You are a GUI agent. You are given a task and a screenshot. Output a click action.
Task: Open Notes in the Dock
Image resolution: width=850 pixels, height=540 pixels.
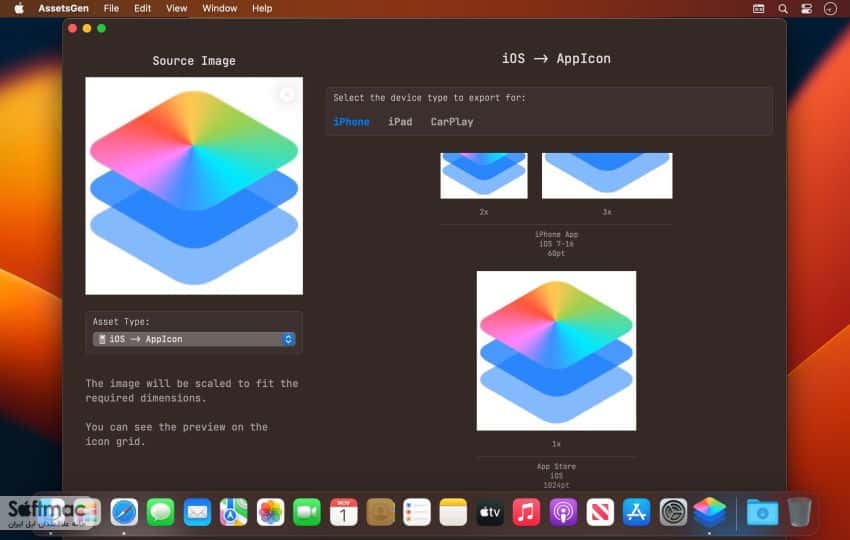point(453,512)
